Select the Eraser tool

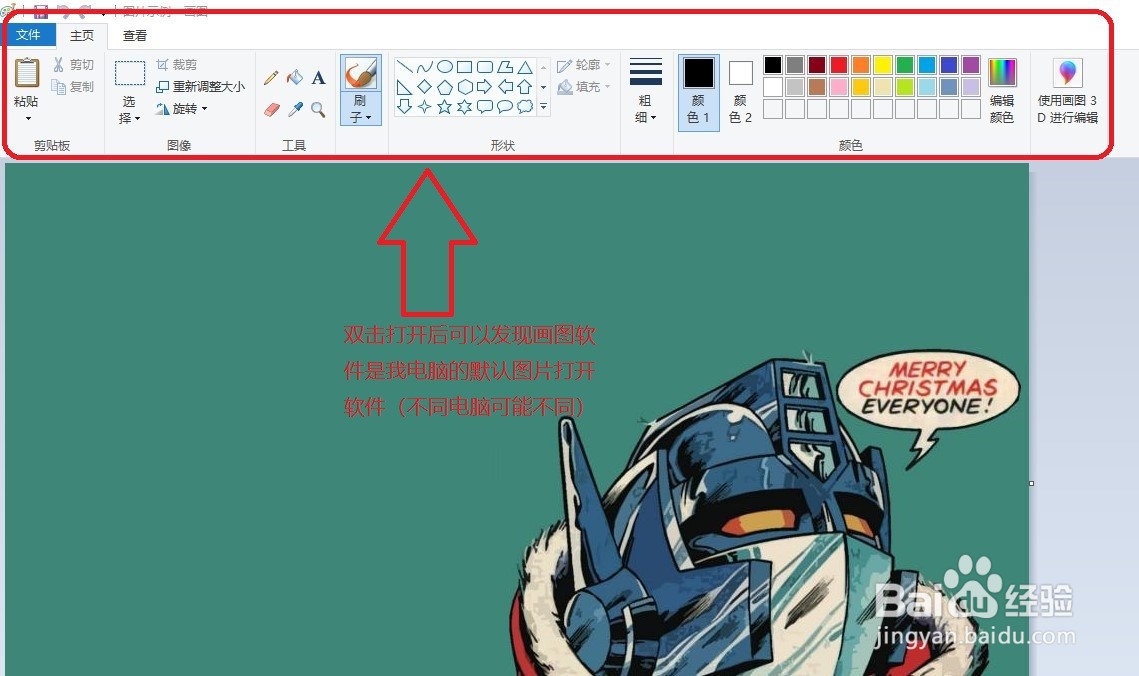tap(271, 110)
